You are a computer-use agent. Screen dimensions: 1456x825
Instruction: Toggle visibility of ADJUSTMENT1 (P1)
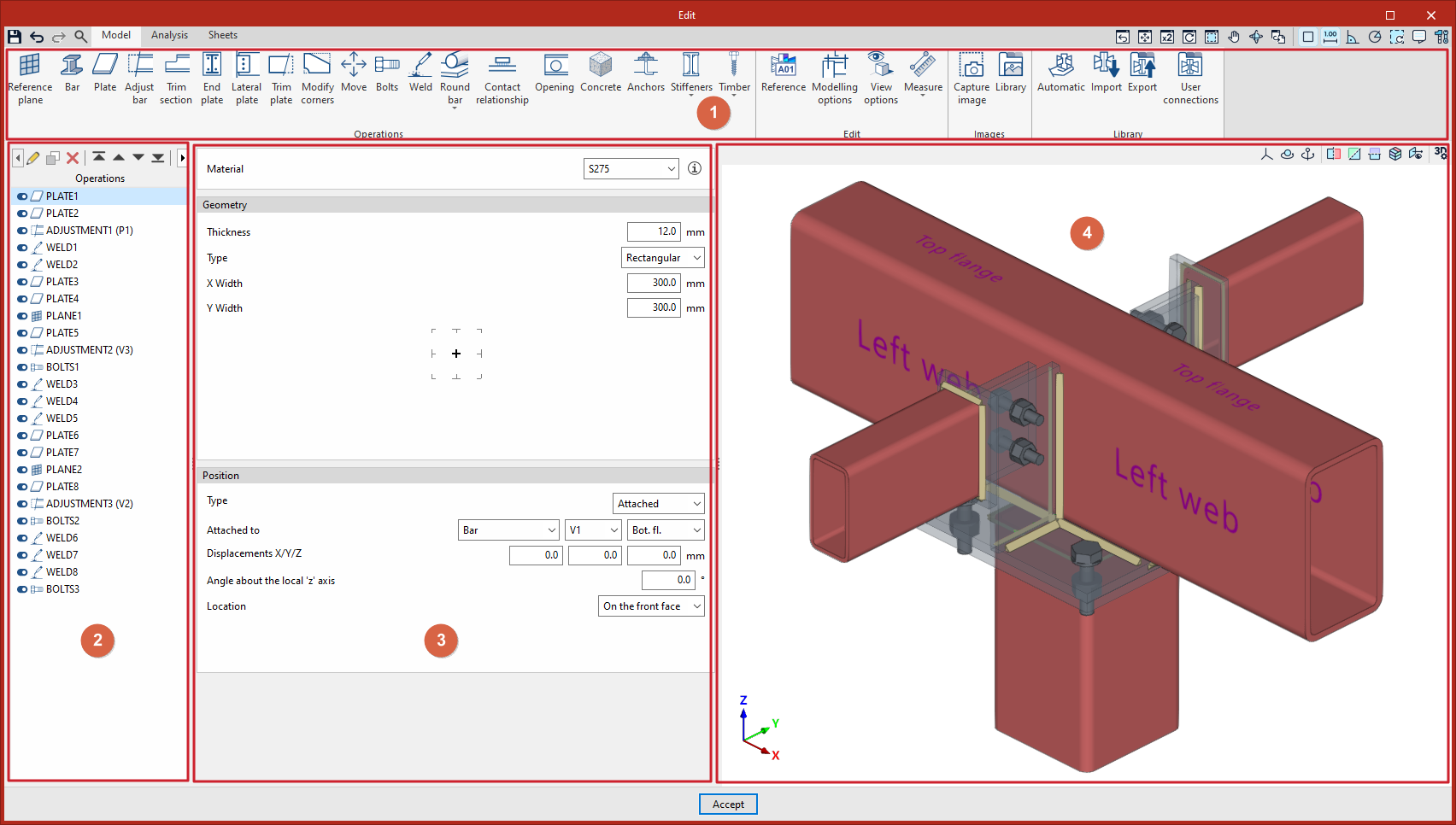(22, 231)
